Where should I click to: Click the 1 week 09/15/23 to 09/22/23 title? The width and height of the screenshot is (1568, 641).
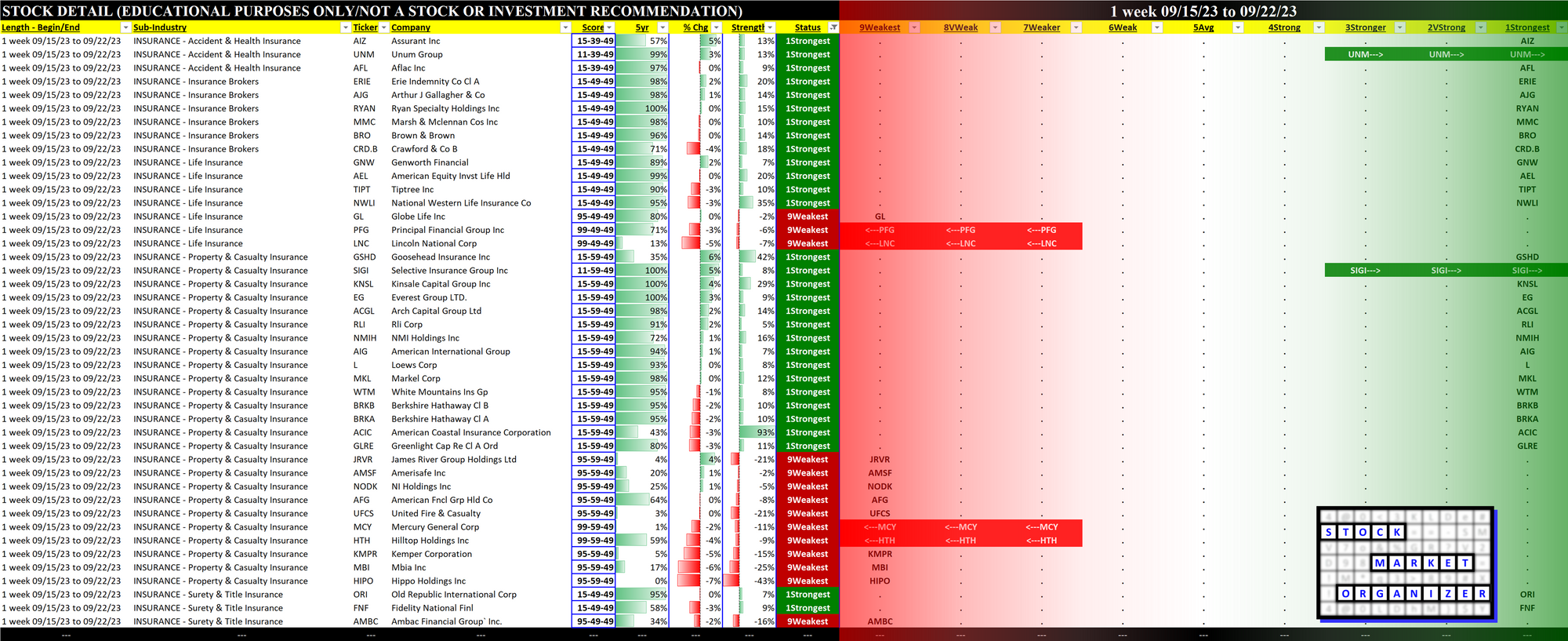[x=1203, y=11]
